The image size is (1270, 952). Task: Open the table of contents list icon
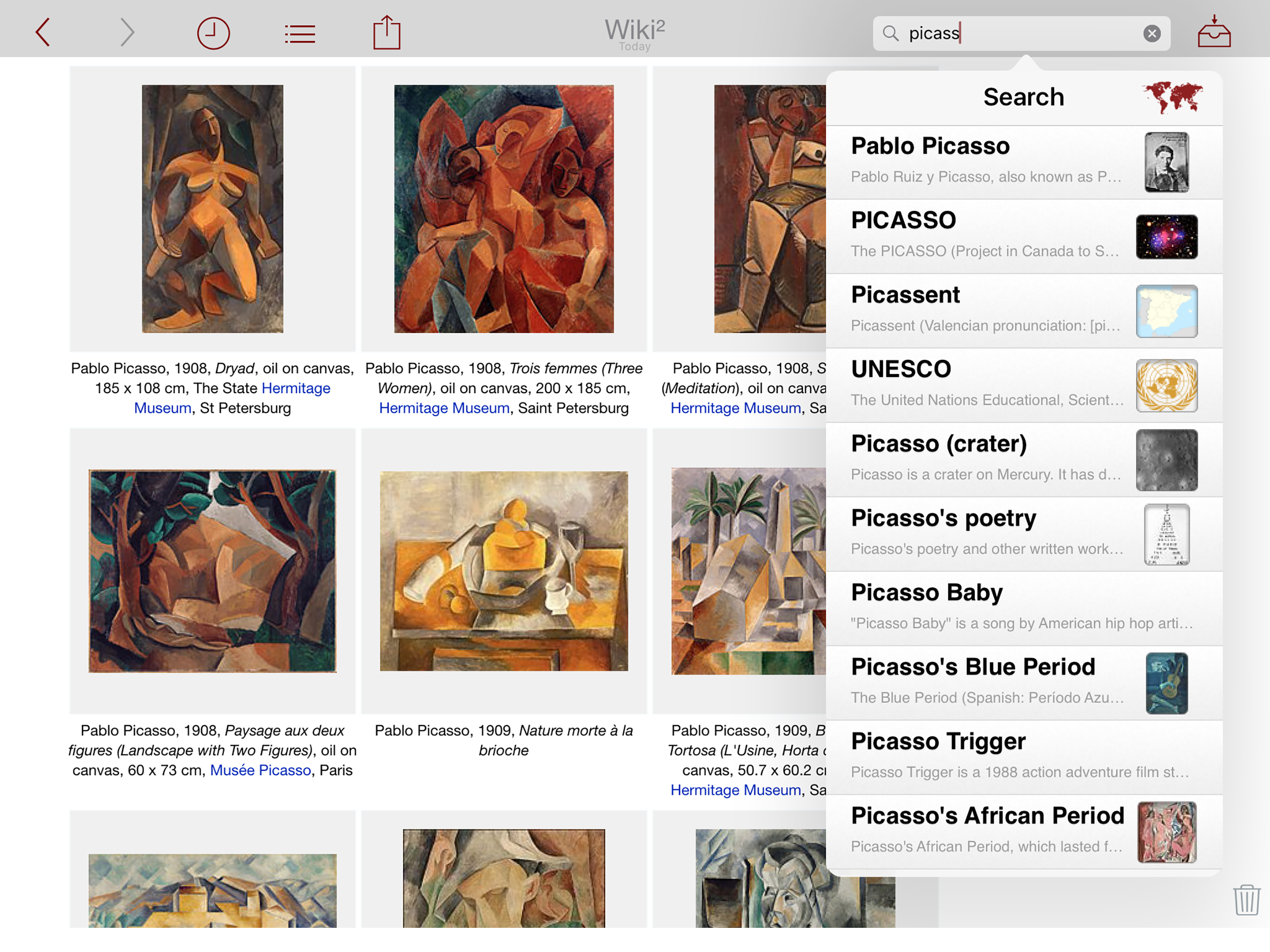point(300,34)
